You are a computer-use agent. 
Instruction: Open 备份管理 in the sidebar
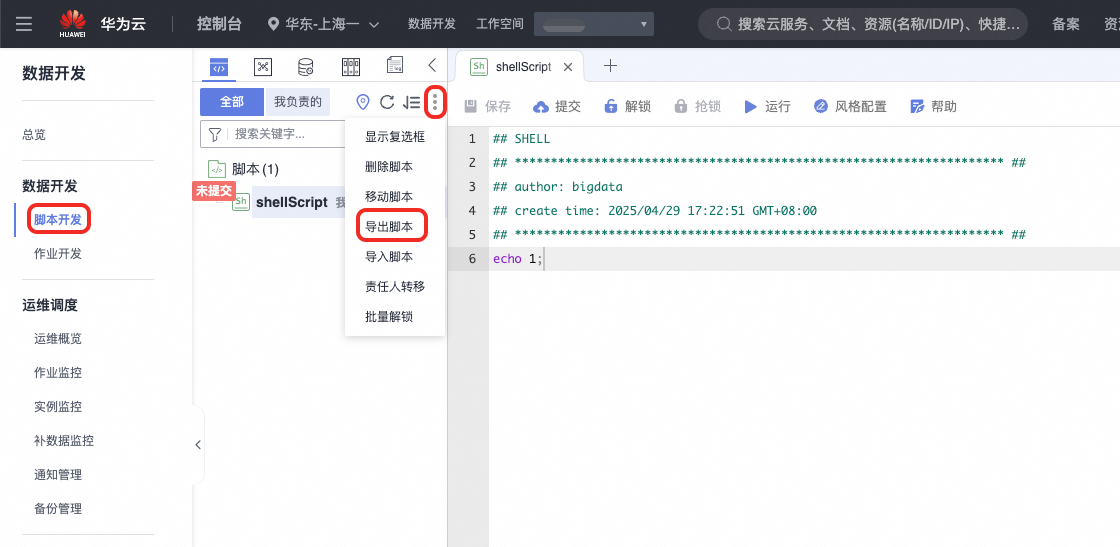click(58, 509)
